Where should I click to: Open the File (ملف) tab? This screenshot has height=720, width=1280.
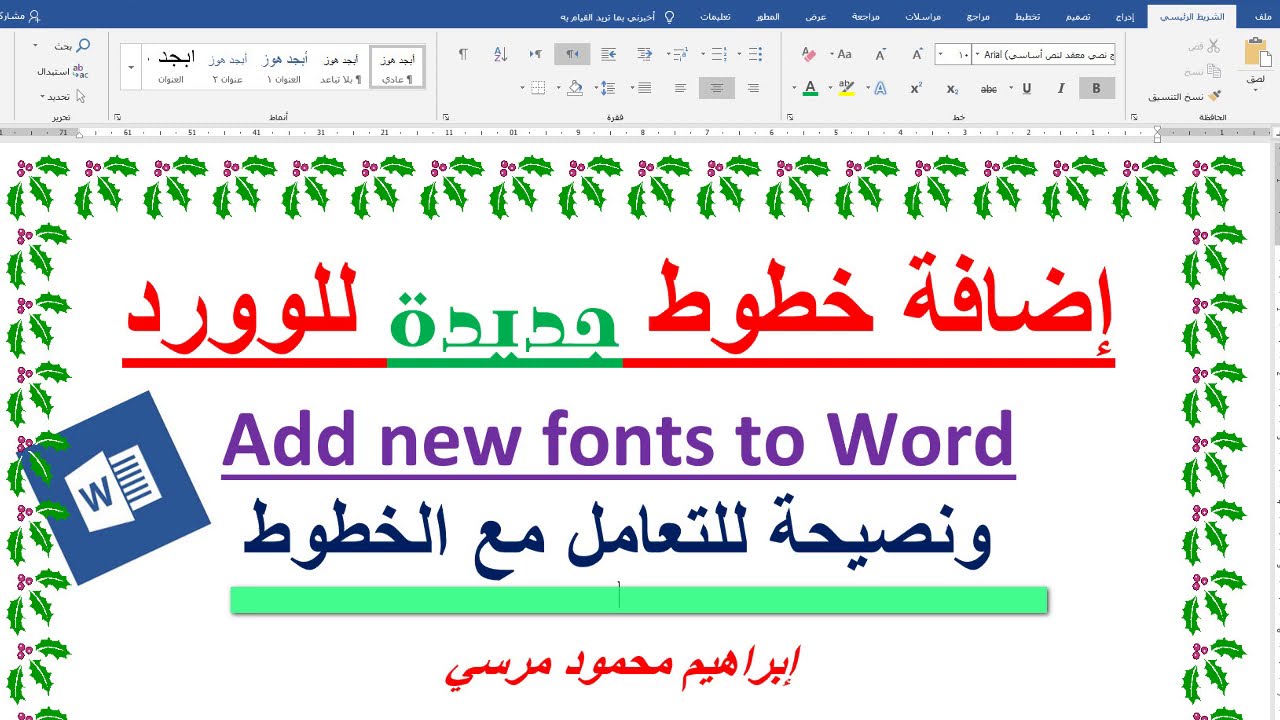[x=1262, y=17]
